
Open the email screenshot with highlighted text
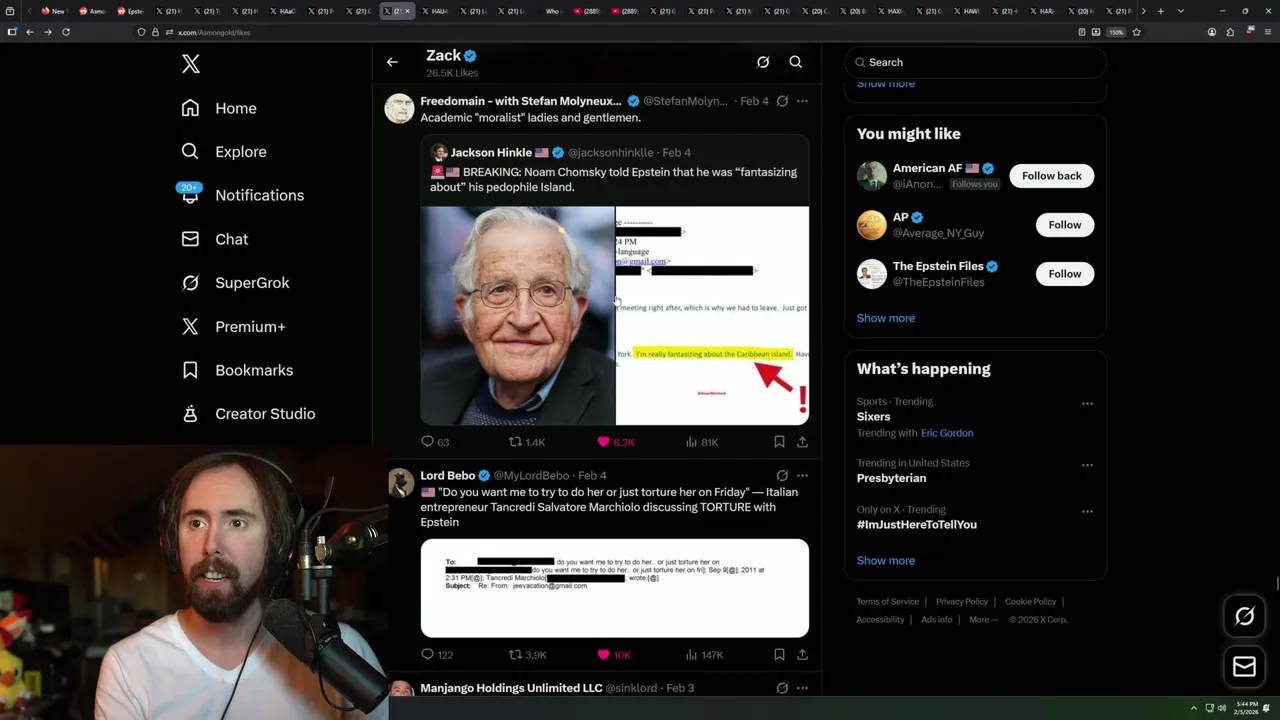click(x=712, y=316)
